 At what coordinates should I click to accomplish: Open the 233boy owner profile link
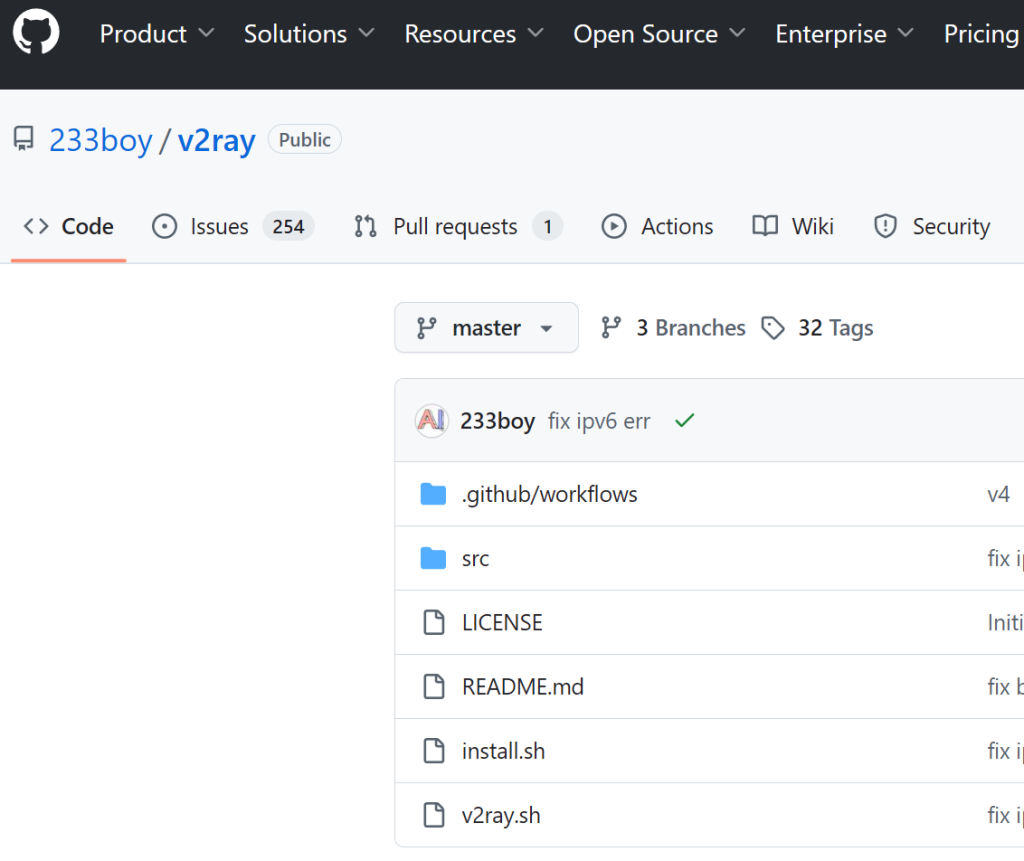(101, 140)
